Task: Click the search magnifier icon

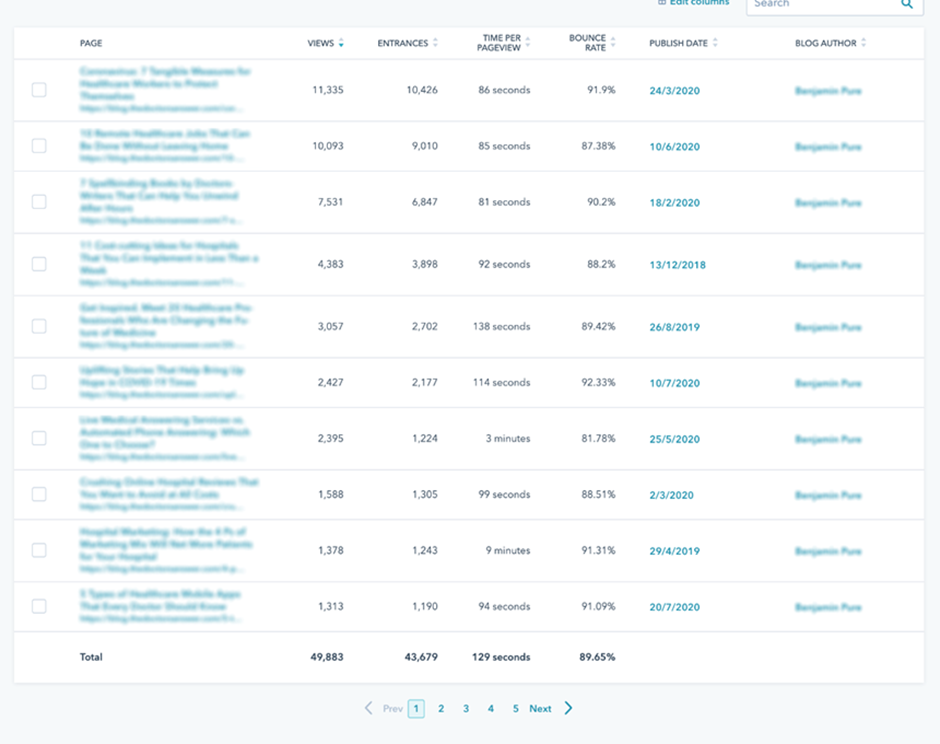Action: tap(907, 5)
